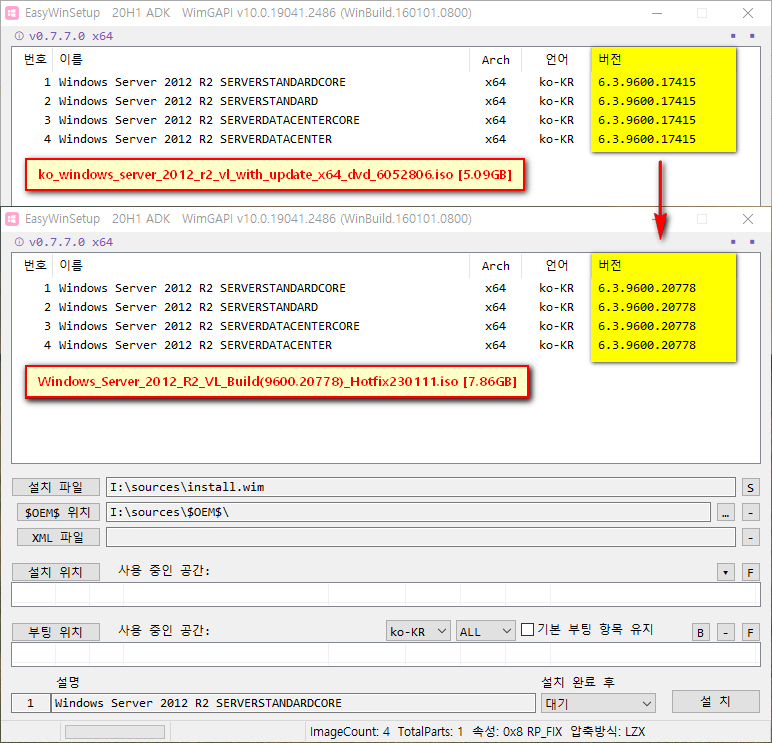Image resolution: width=772 pixels, height=743 pixels.
Task: Click ImageCount: 4 in status bar
Action: point(350,732)
